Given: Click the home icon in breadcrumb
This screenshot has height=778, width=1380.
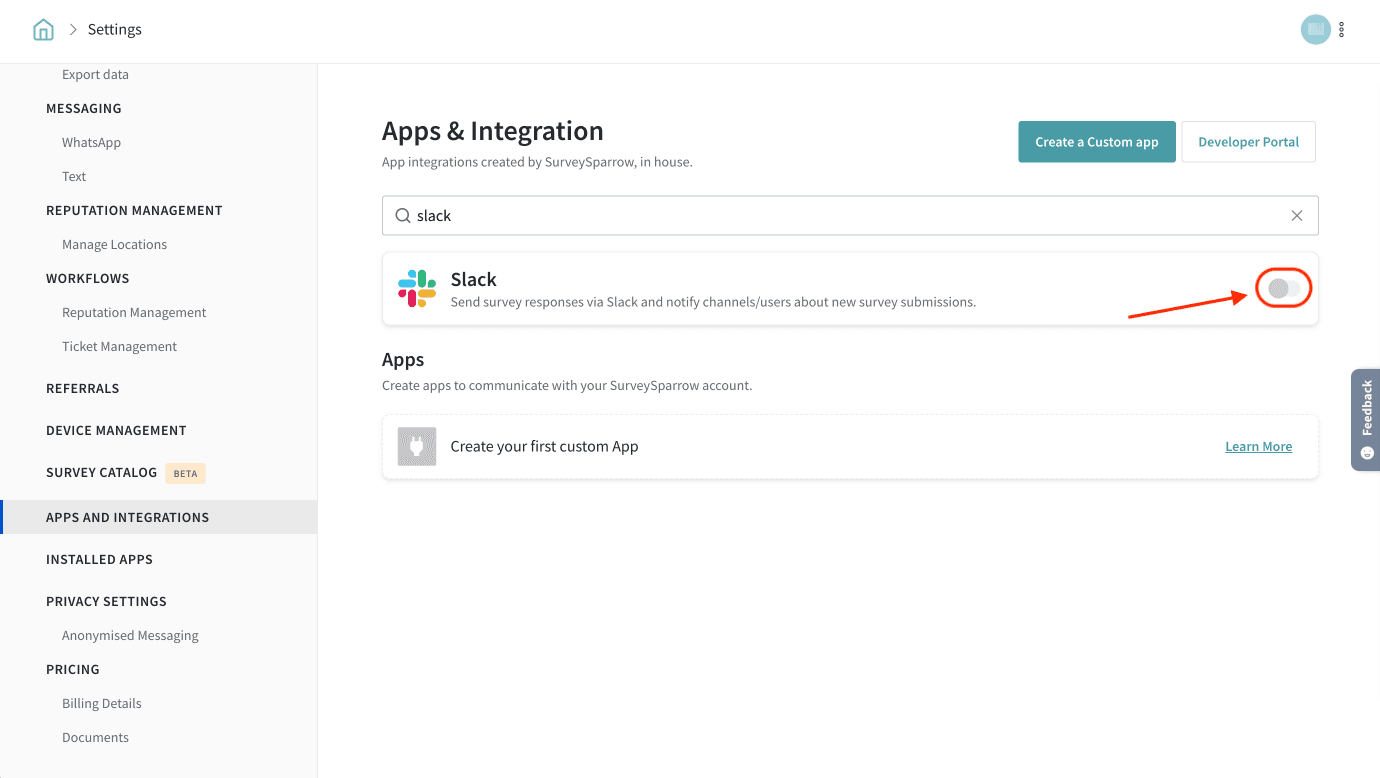Looking at the screenshot, I should point(43,30).
